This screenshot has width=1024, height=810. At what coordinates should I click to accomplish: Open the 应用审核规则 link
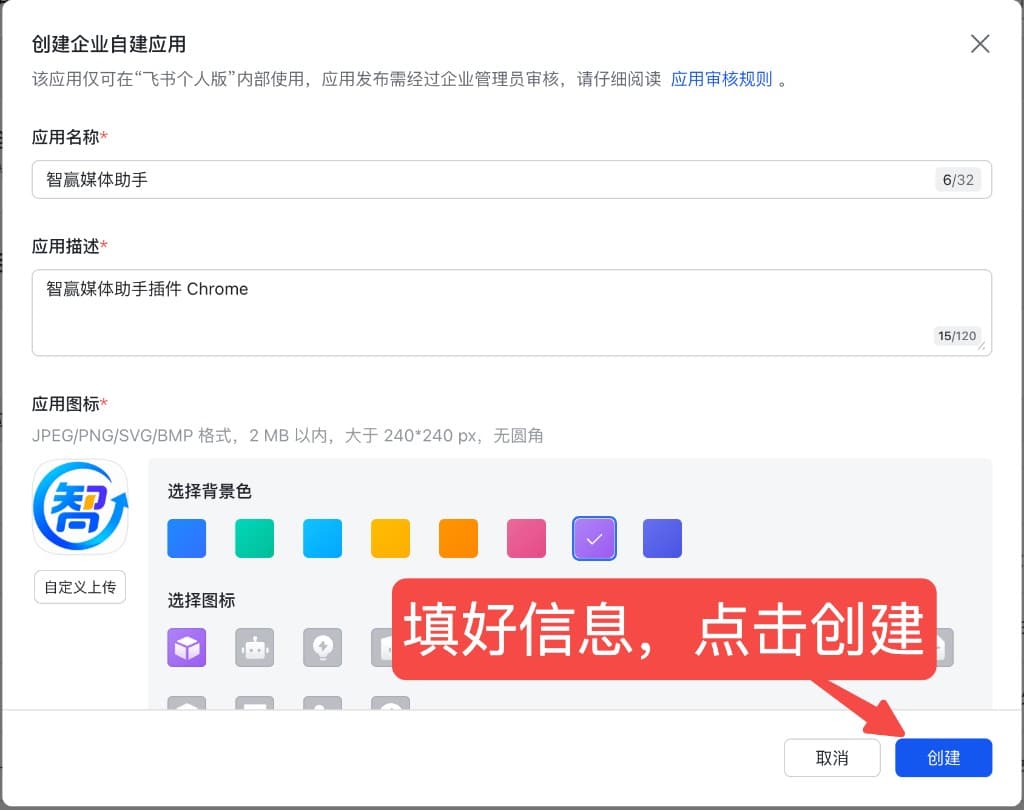click(721, 80)
